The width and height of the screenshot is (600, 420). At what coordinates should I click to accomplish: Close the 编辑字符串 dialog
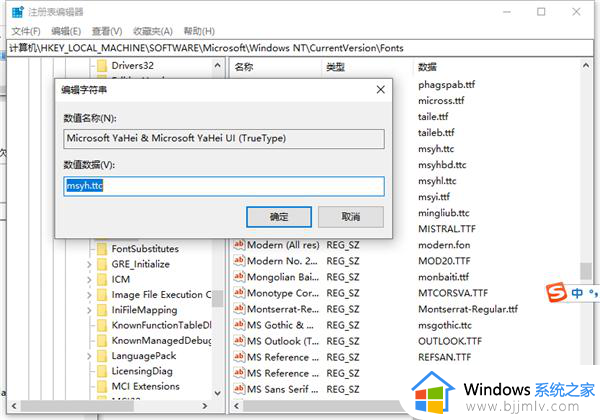tap(380, 90)
